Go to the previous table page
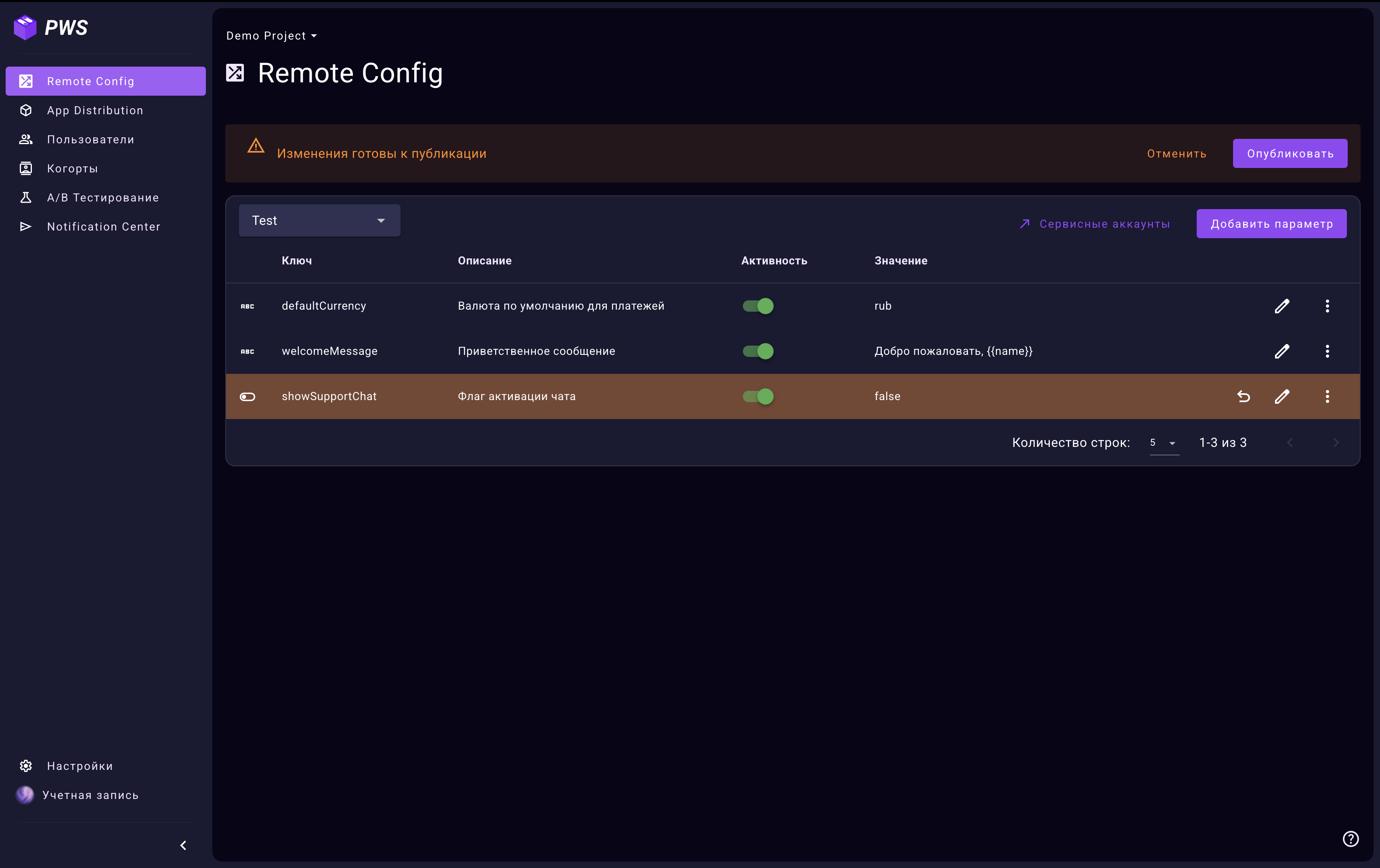1380x868 pixels. point(1290,442)
